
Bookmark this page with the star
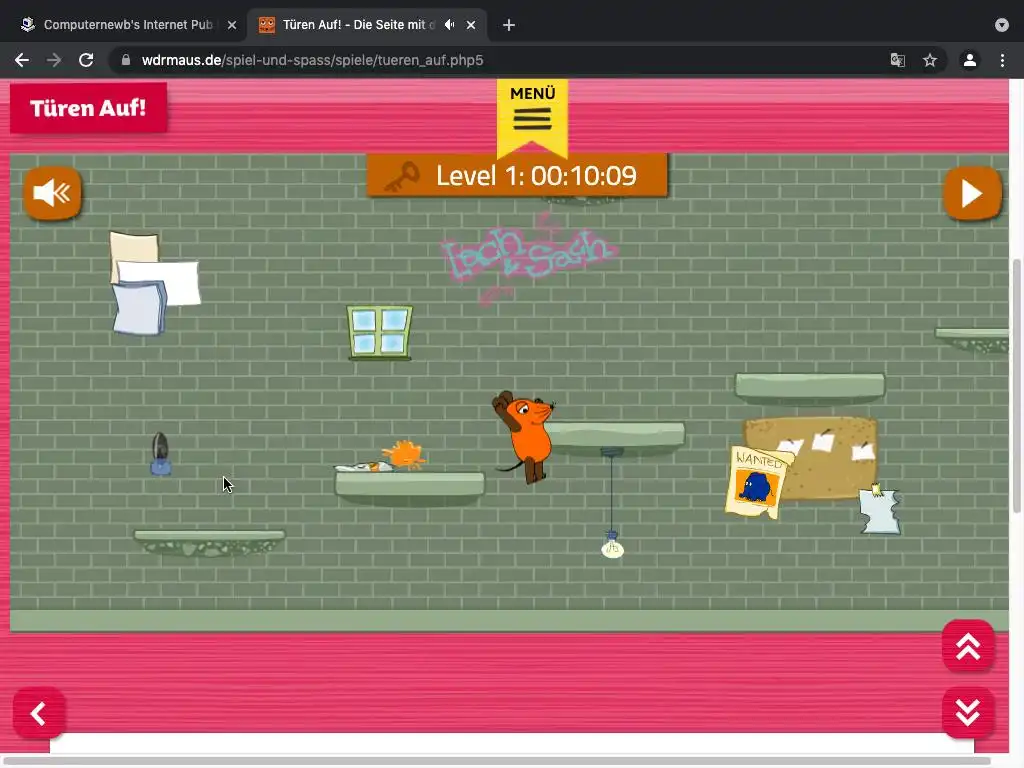[930, 60]
